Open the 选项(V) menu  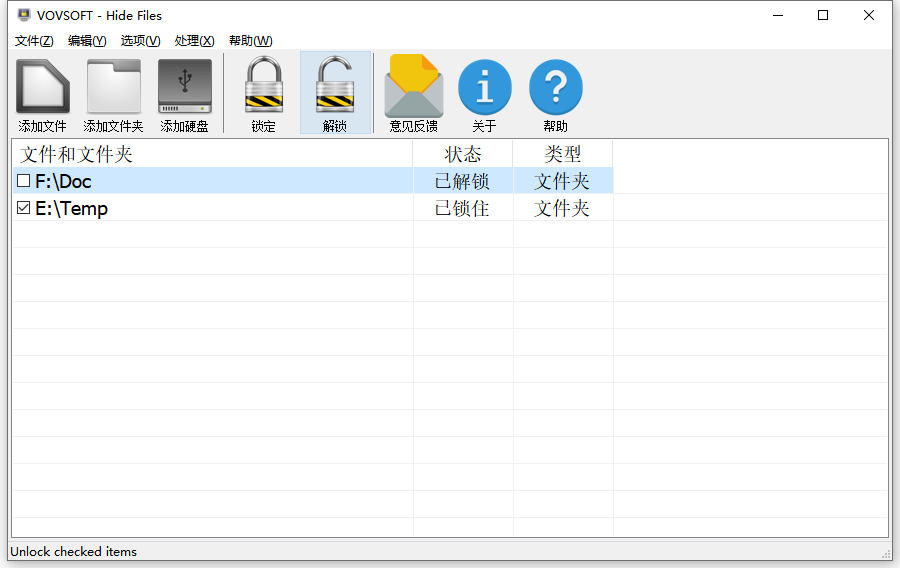[141, 41]
